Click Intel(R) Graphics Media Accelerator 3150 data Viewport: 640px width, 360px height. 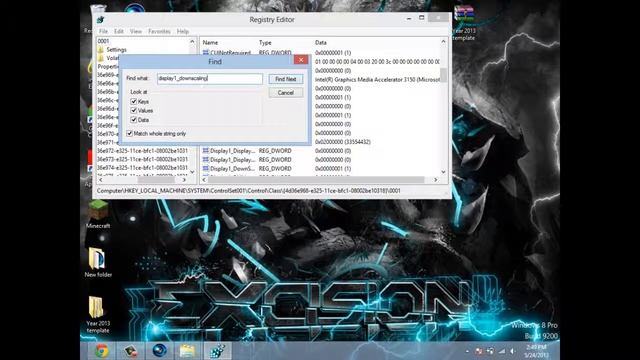377,80
